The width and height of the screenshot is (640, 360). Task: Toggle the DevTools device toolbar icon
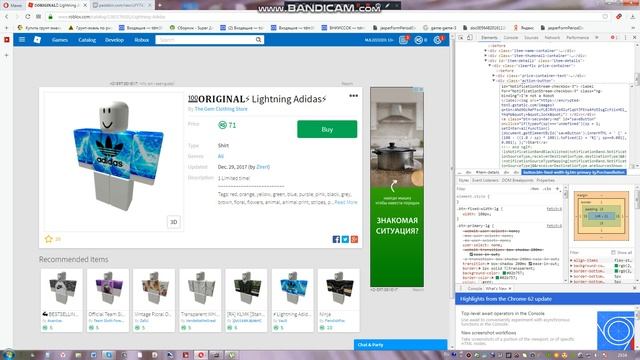(470, 38)
